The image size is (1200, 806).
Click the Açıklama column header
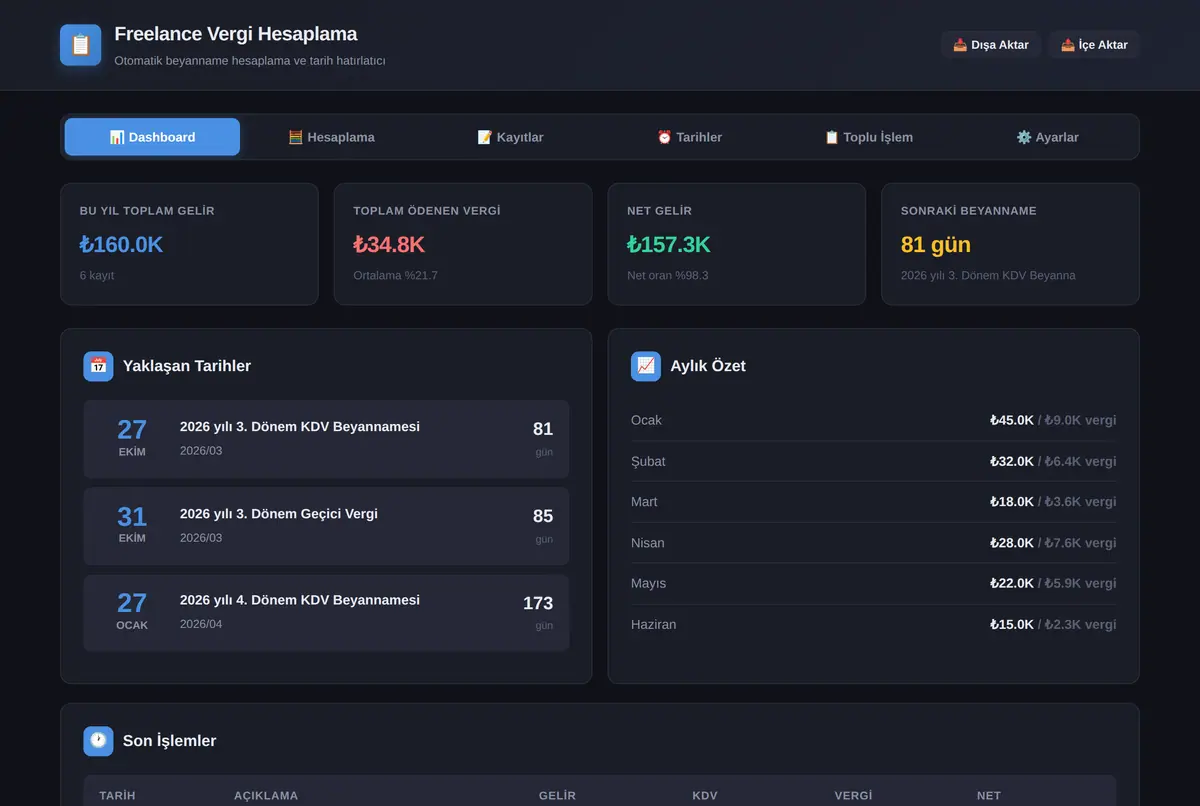[x=266, y=796]
